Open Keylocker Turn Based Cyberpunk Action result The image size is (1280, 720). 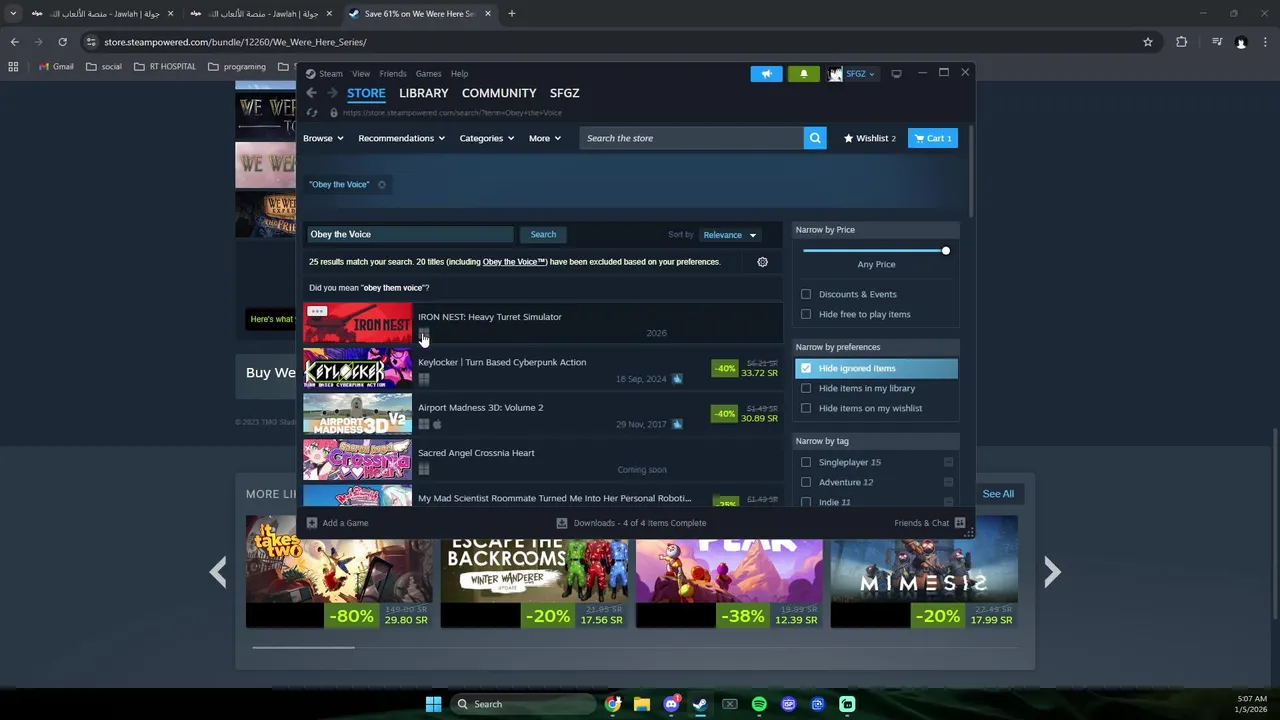543,369
